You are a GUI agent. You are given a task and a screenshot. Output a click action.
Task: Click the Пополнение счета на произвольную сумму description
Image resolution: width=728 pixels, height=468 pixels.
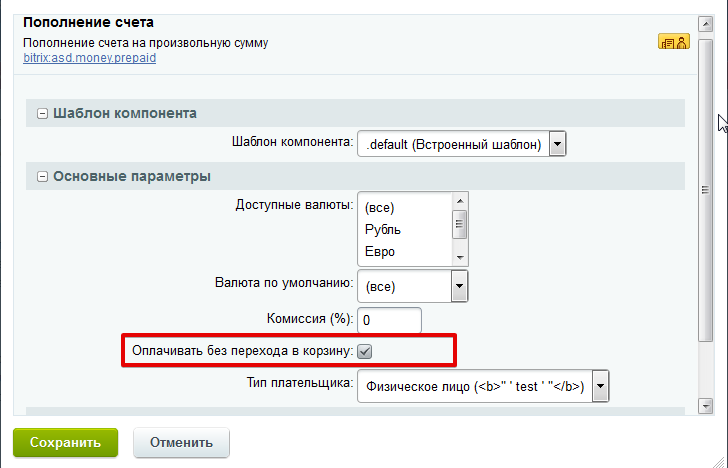[x=146, y=43]
